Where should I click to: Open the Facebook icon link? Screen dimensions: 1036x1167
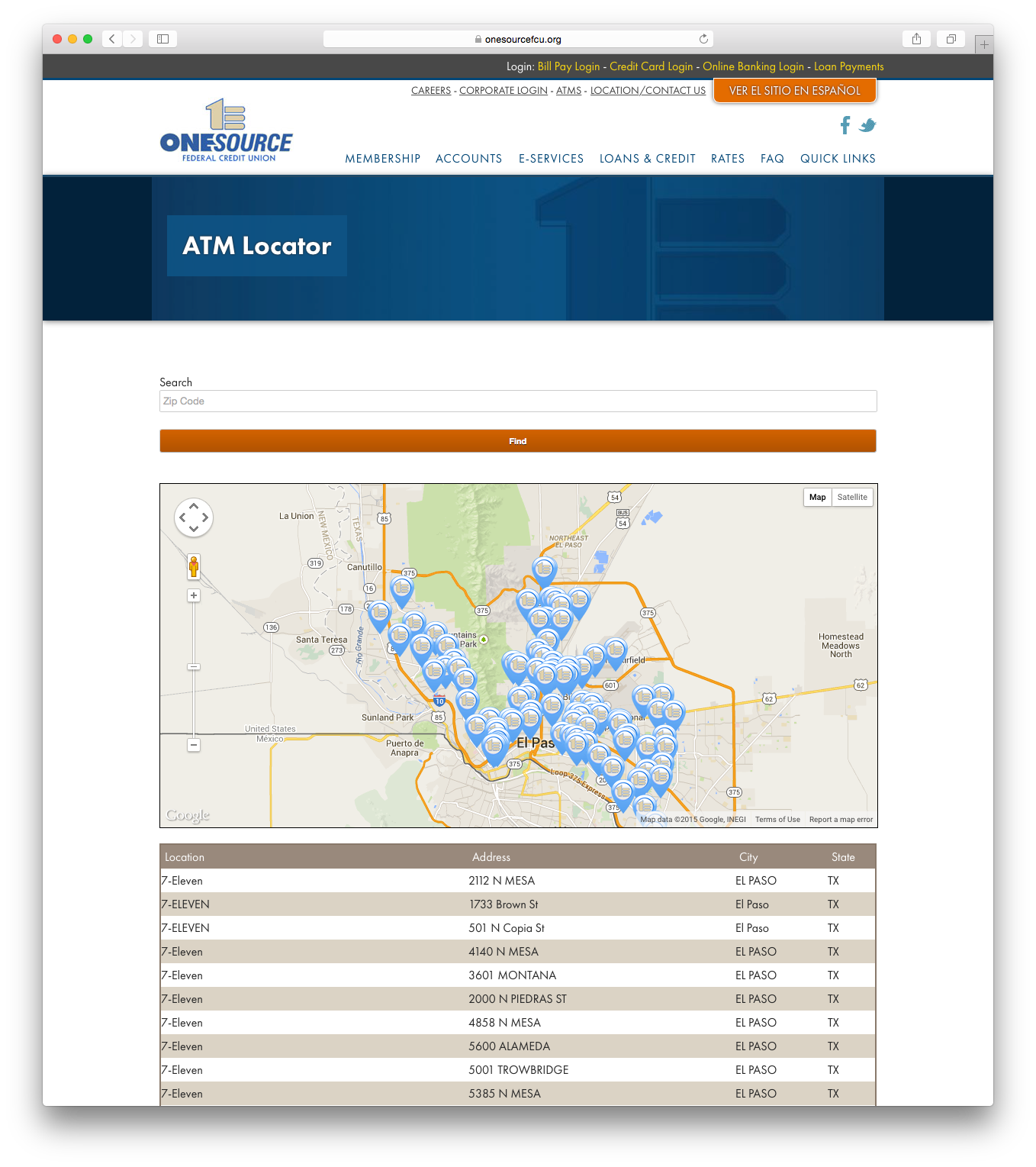[x=845, y=125]
